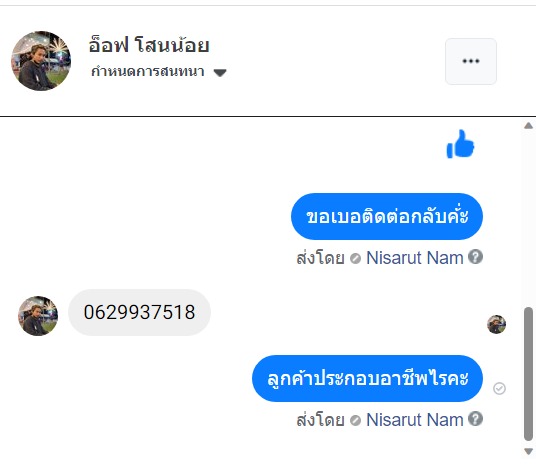Open the large profile picture in the header

(x=41, y=61)
